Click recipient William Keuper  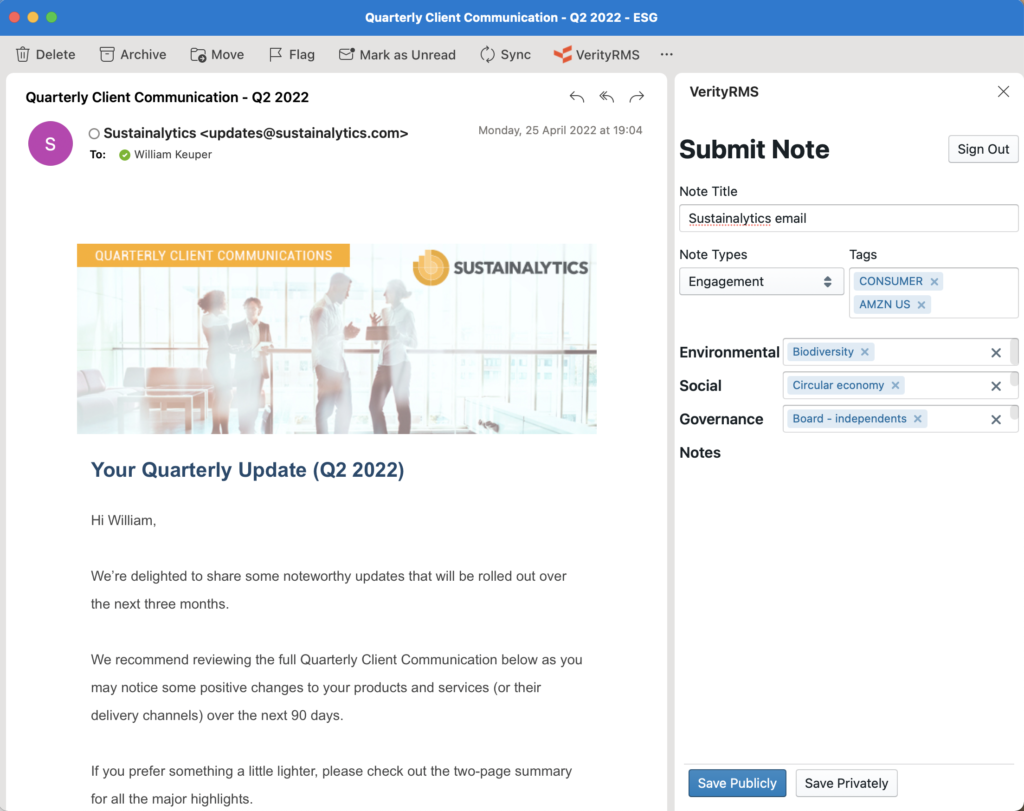pyautogui.click(x=173, y=155)
